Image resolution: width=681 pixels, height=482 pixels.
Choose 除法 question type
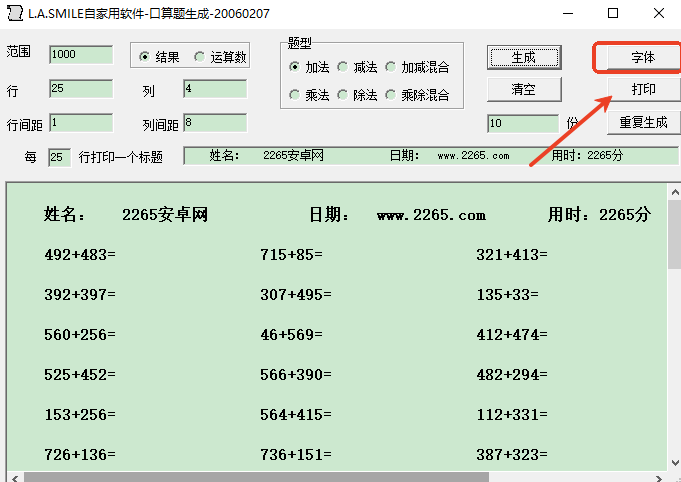coord(342,95)
